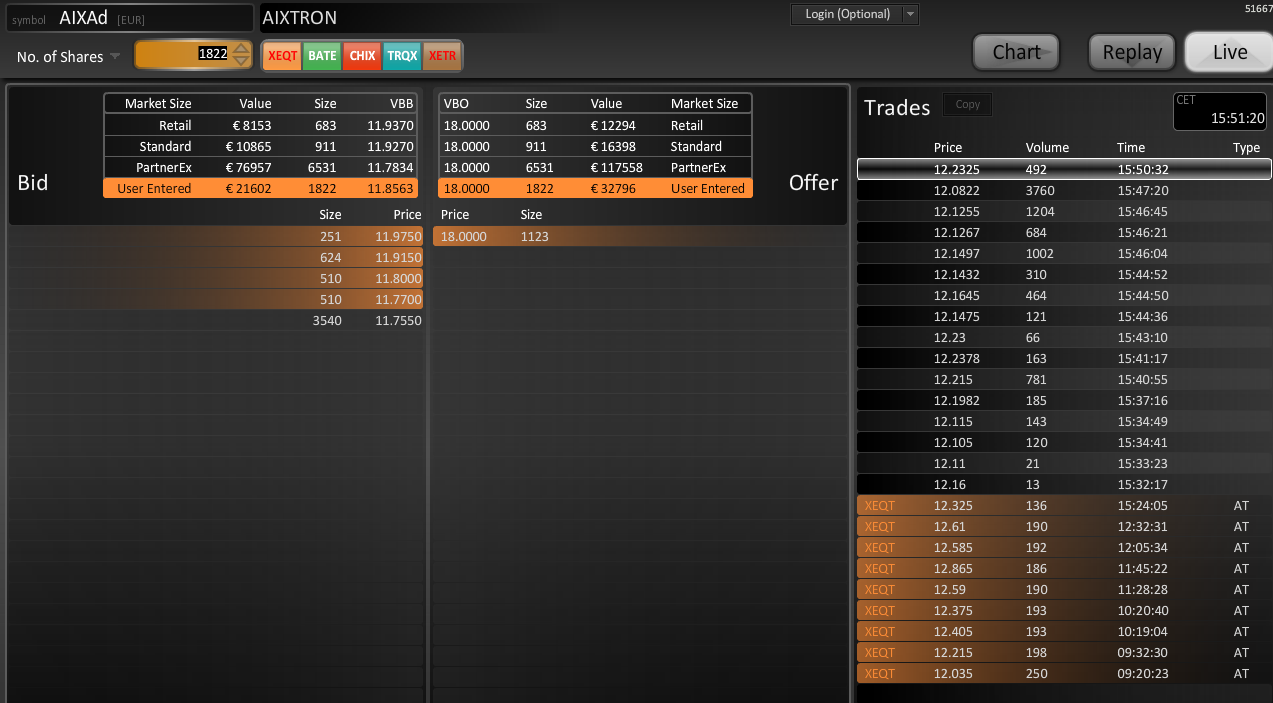
Task: Toggle the BATE venue filter
Action: [x=322, y=56]
